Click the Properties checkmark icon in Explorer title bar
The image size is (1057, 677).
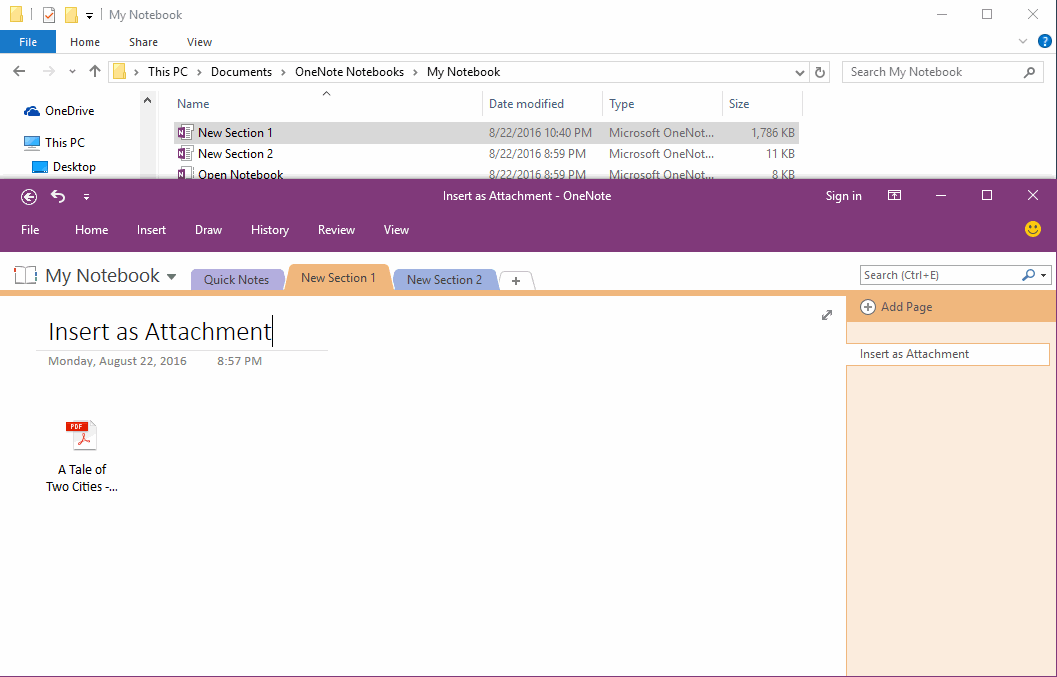pyautogui.click(x=49, y=14)
